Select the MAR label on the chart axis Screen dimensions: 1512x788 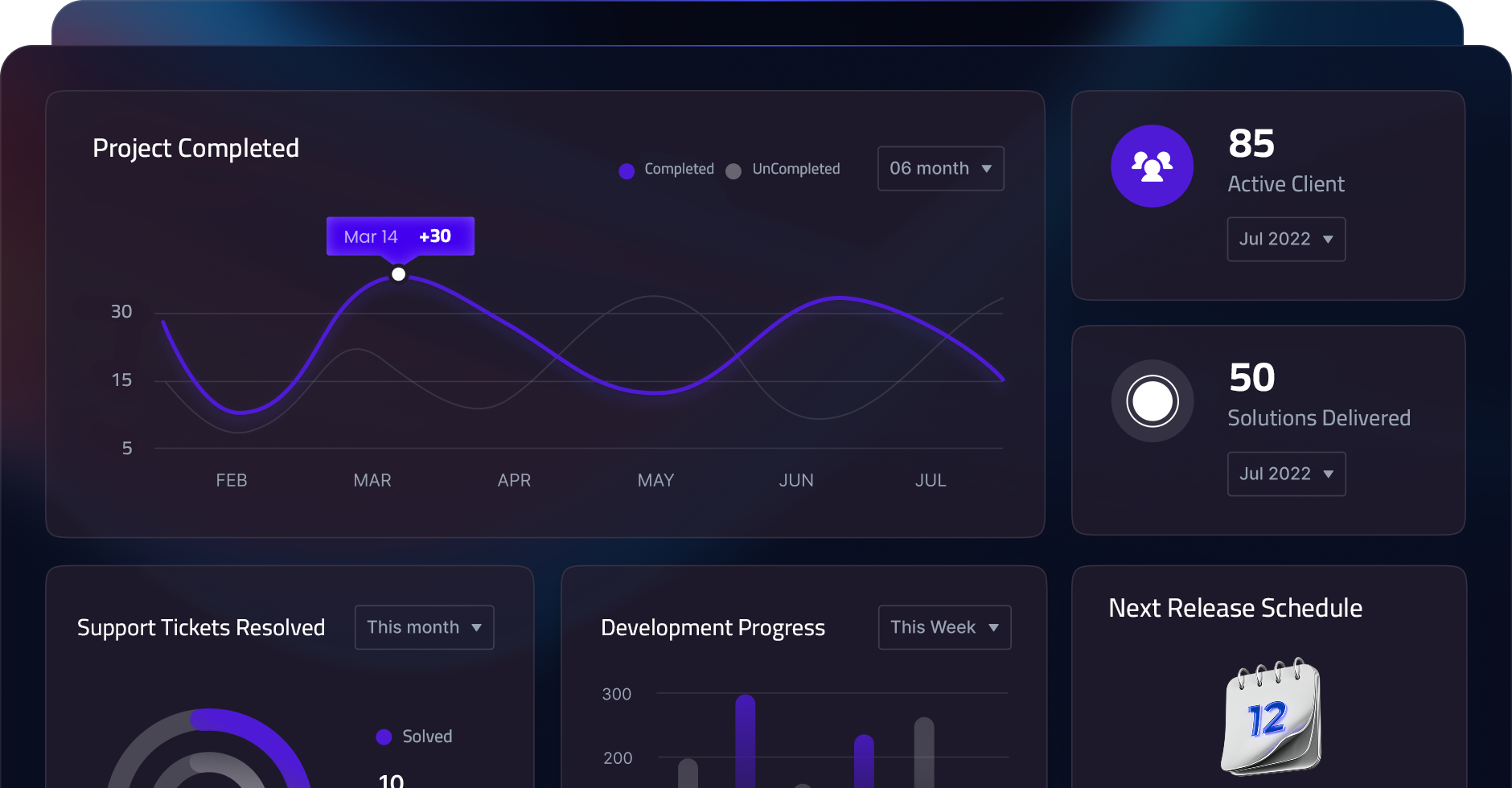point(372,480)
